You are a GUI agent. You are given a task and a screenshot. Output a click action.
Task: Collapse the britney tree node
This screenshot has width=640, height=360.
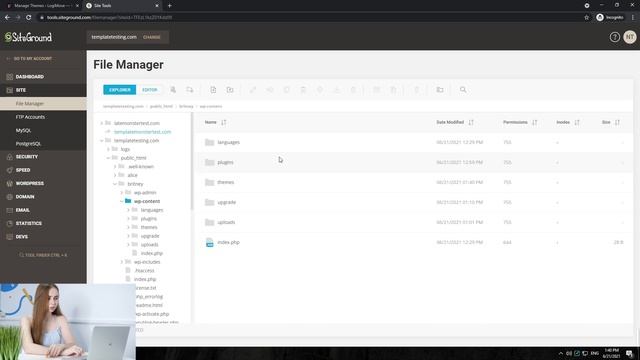[x=115, y=184]
